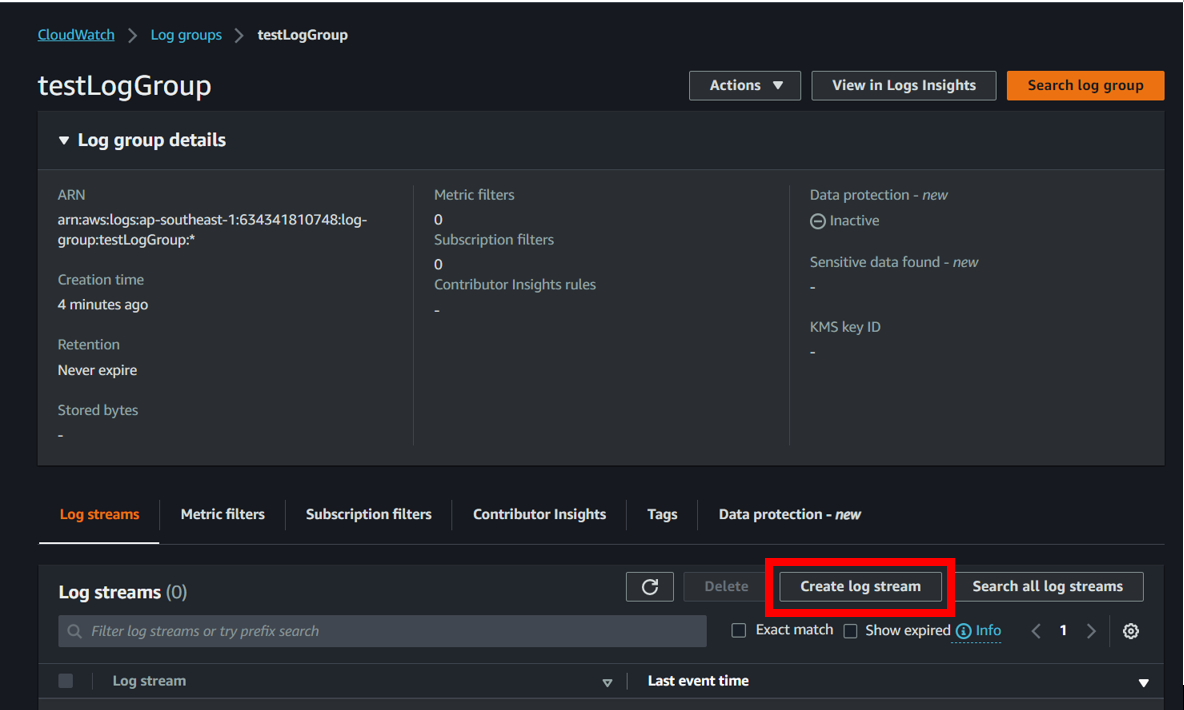This screenshot has height=710, width=1184.
Task: Open the Contributor Insights tab
Action: click(539, 514)
